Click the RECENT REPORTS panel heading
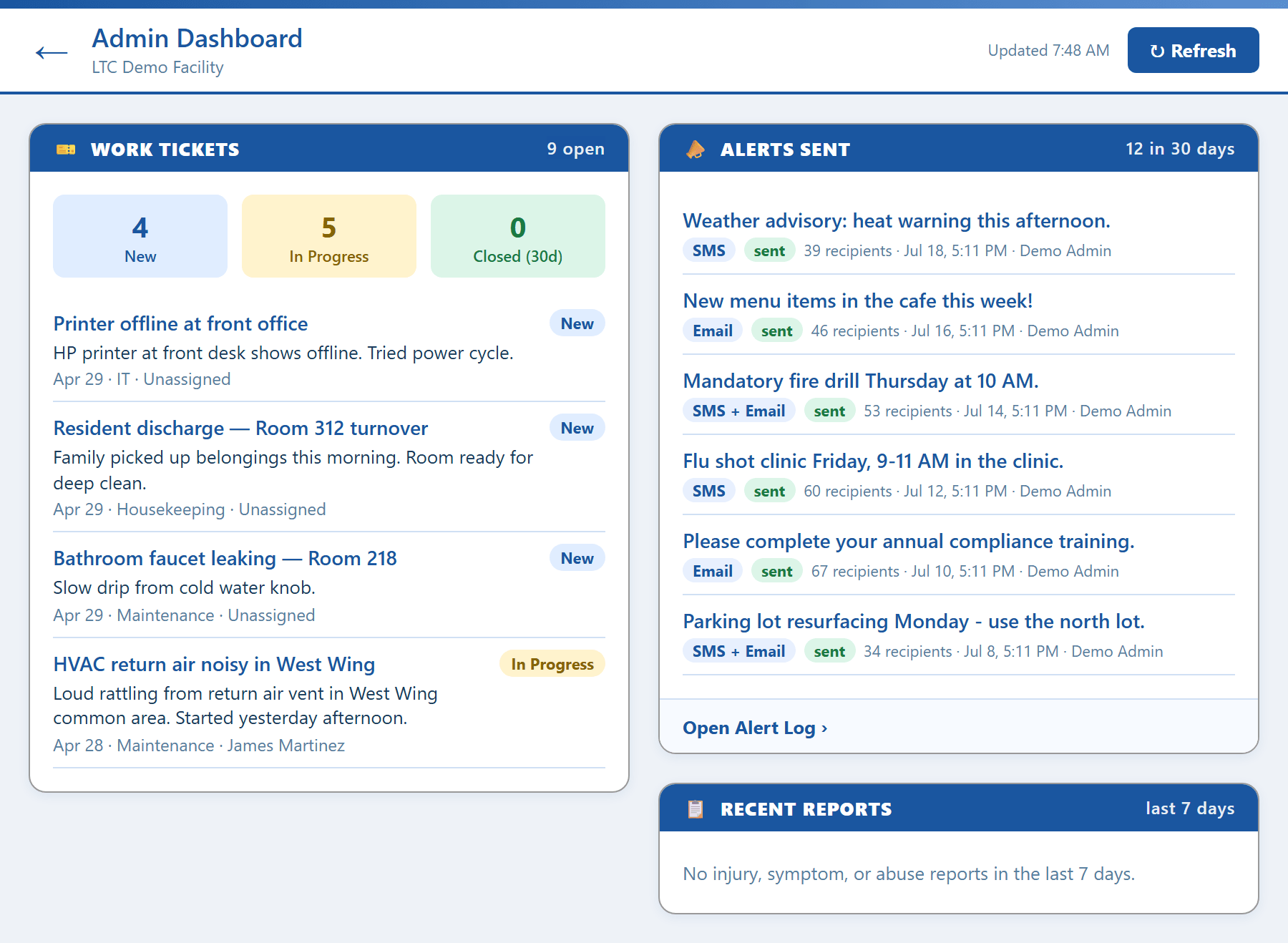Image resolution: width=1288 pixels, height=943 pixels. point(806,809)
